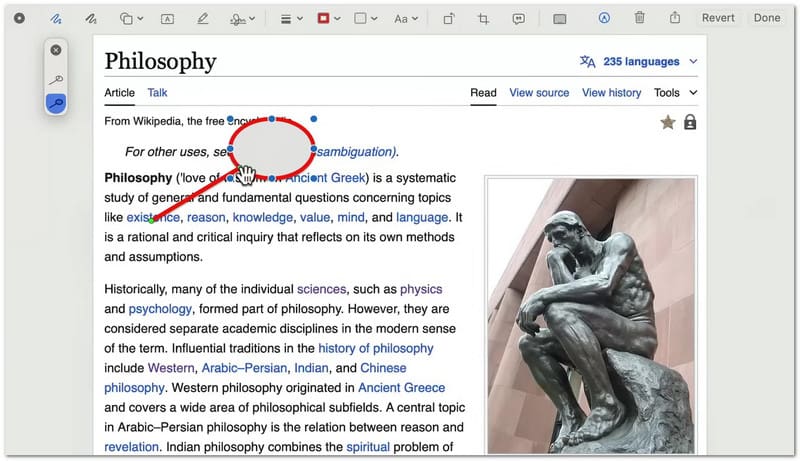Click the revelation link

coord(132,447)
